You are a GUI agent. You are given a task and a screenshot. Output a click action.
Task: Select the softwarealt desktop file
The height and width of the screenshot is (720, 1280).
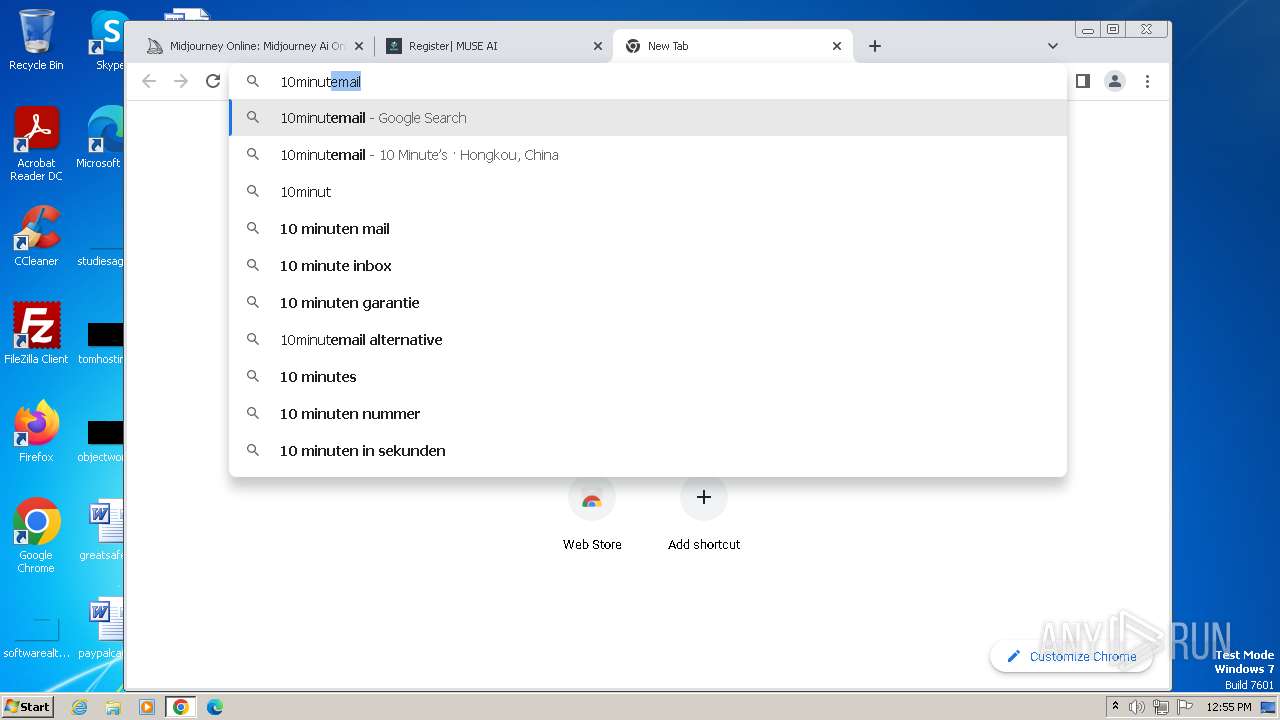[36, 640]
